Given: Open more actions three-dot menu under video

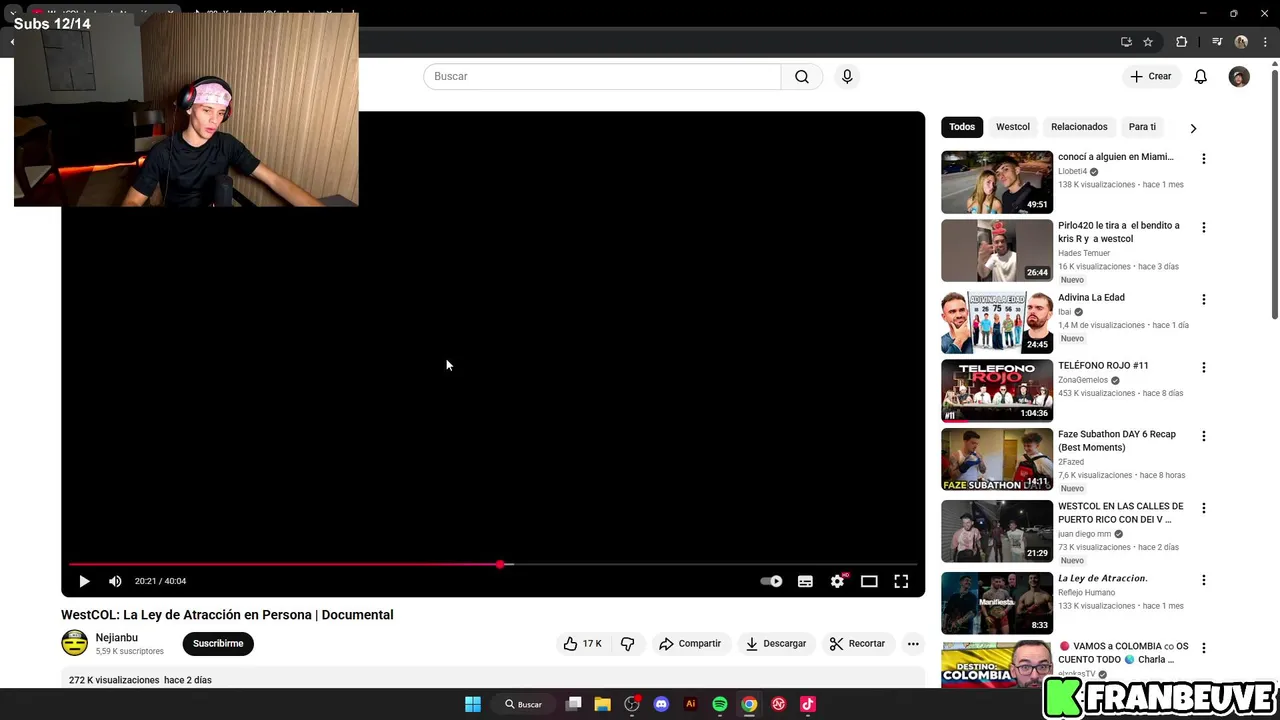Looking at the screenshot, I should (913, 644).
